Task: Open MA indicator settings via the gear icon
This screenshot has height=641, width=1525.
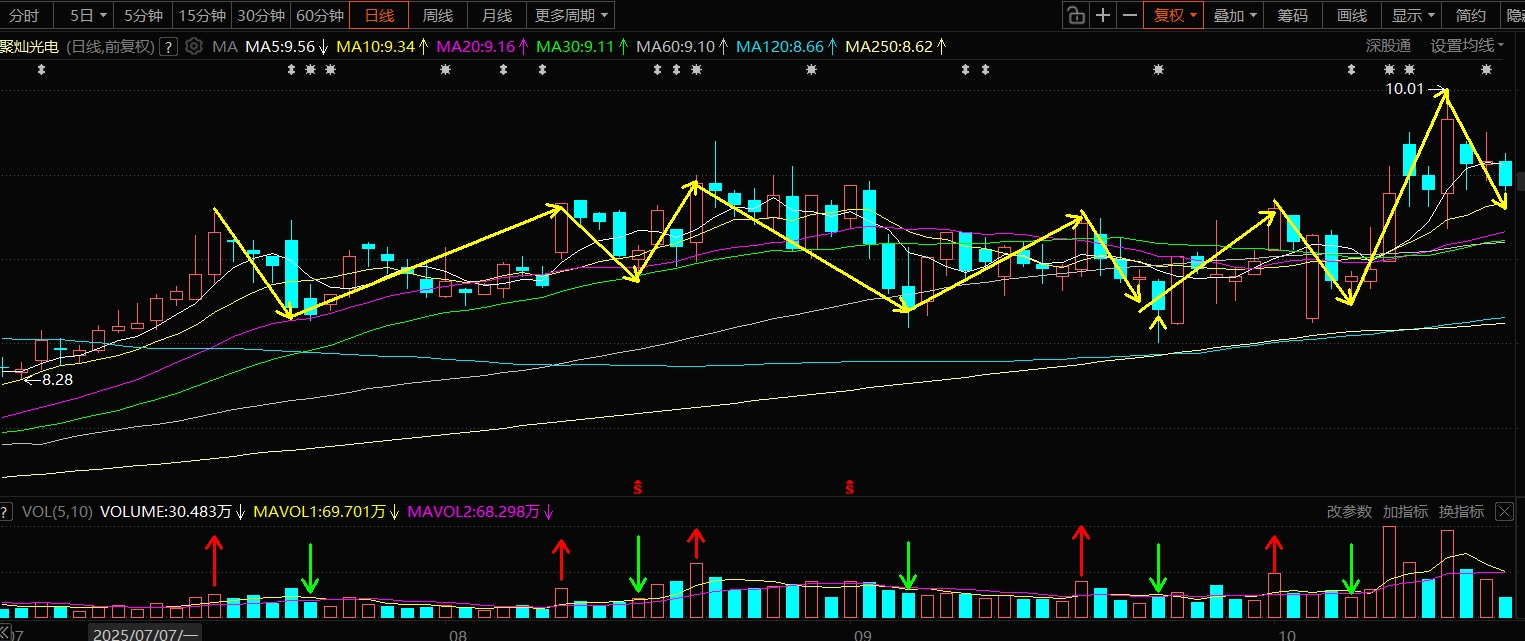Action: 194,46
